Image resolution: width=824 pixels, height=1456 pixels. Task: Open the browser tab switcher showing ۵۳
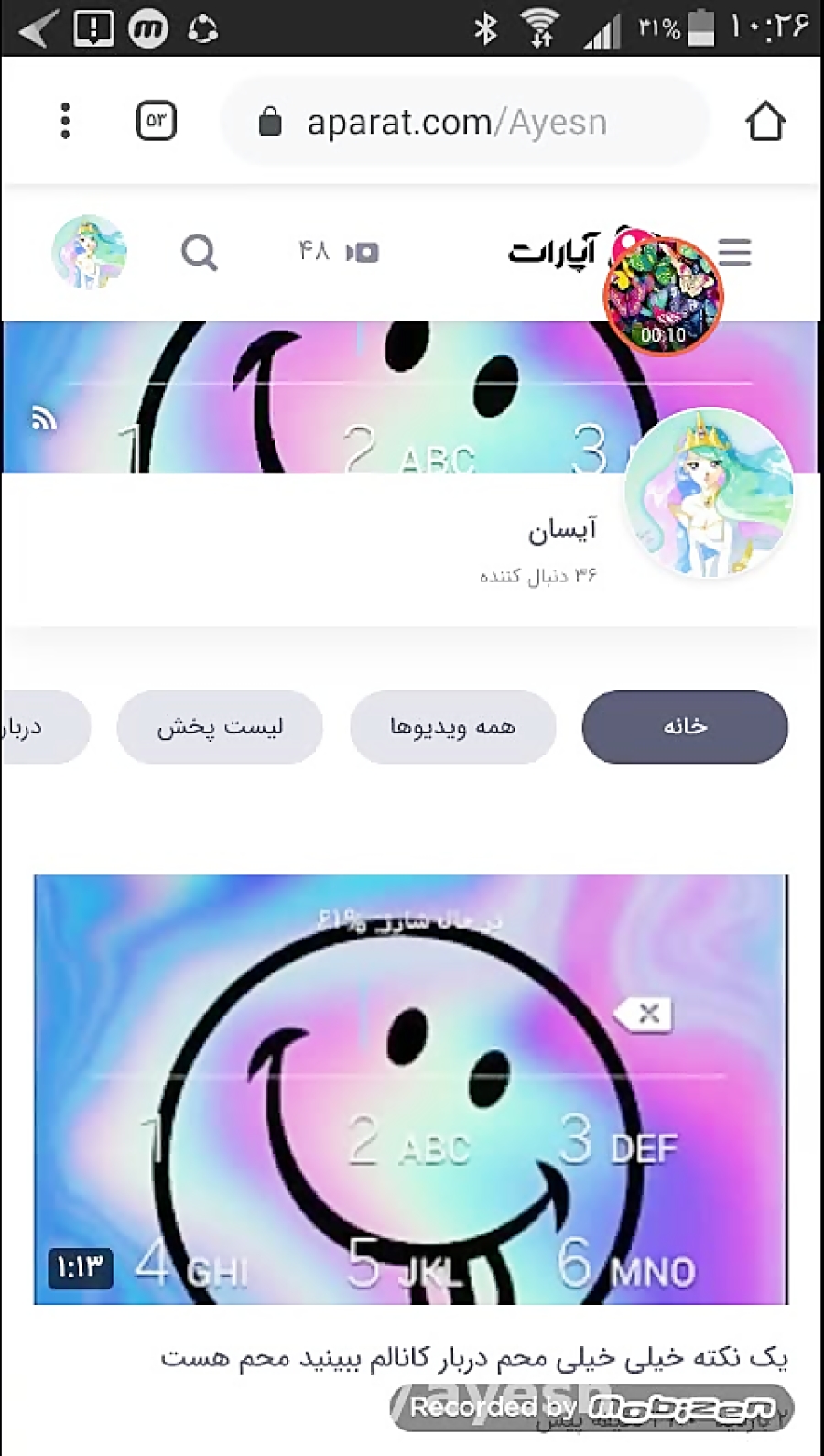(156, 121)
